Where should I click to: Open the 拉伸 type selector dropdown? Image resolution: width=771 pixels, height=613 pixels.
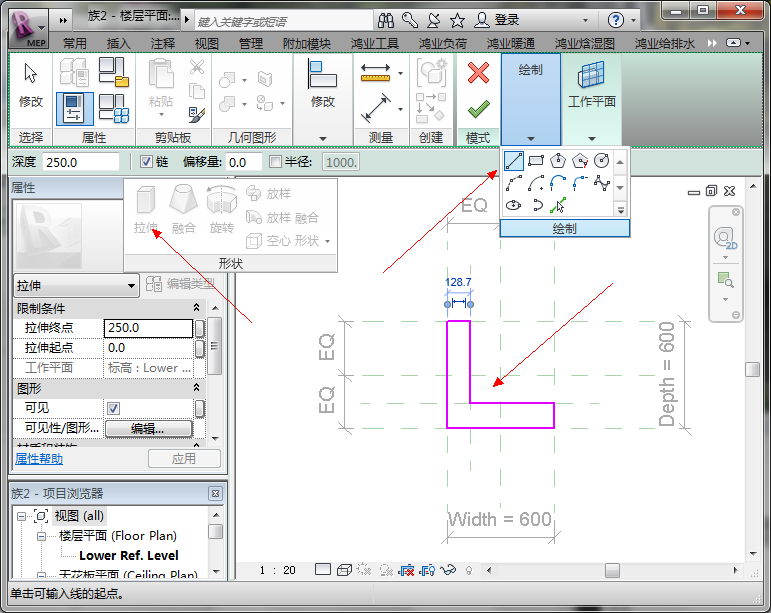(76, 286)
